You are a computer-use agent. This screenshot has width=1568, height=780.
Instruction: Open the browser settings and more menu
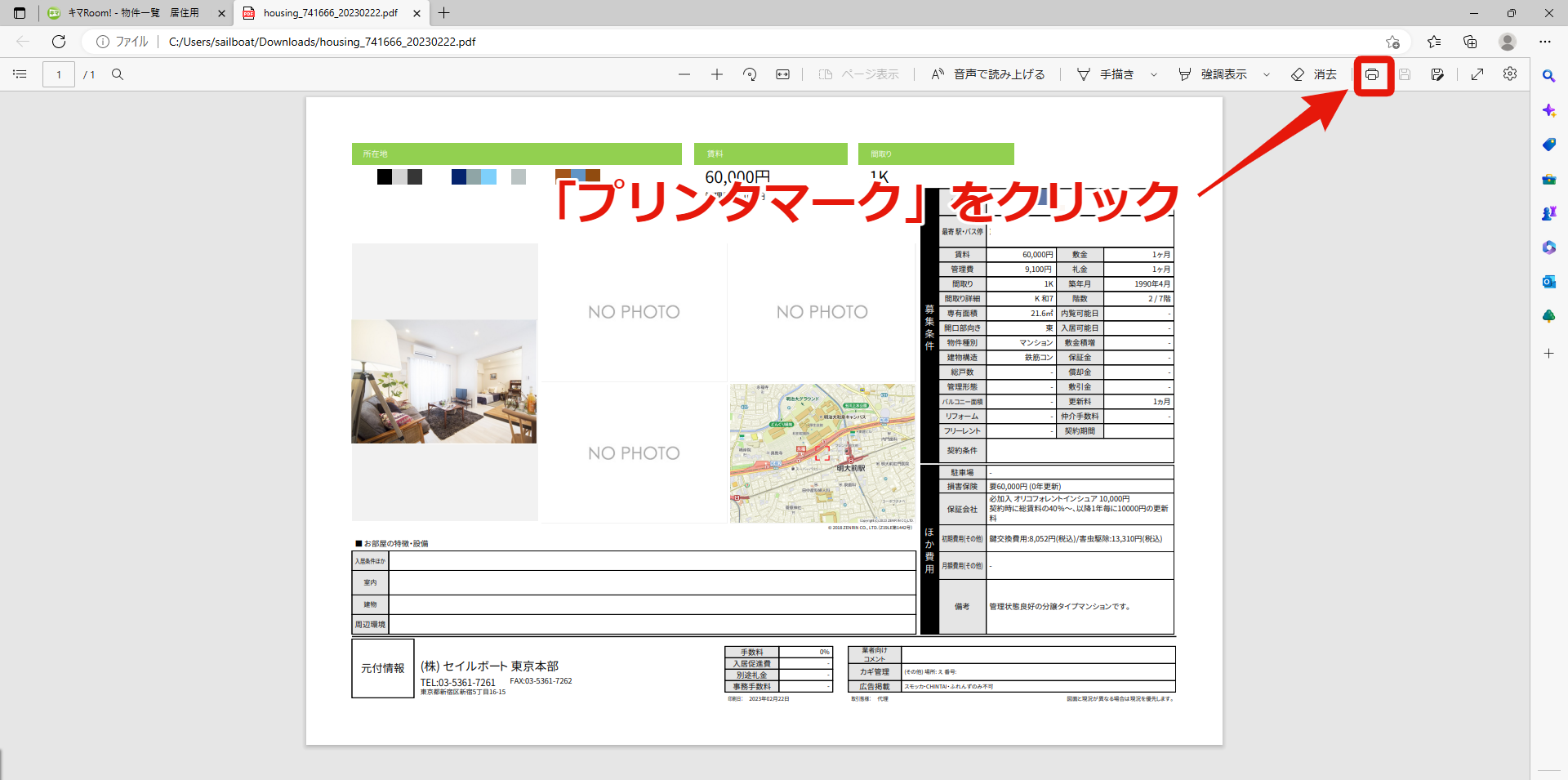pos(1545,42)
